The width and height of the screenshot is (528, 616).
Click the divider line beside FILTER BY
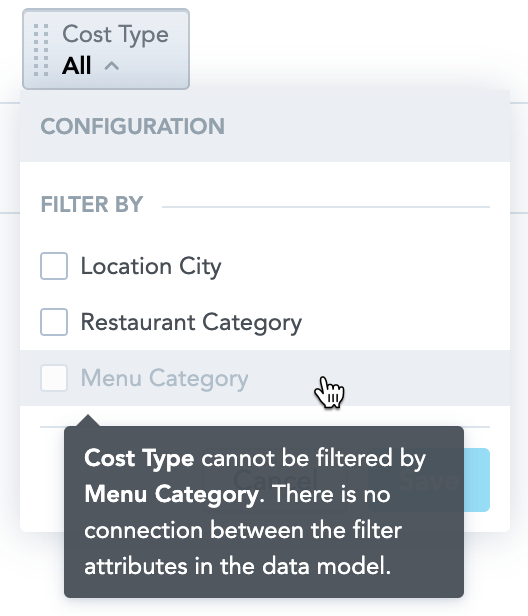326,207
